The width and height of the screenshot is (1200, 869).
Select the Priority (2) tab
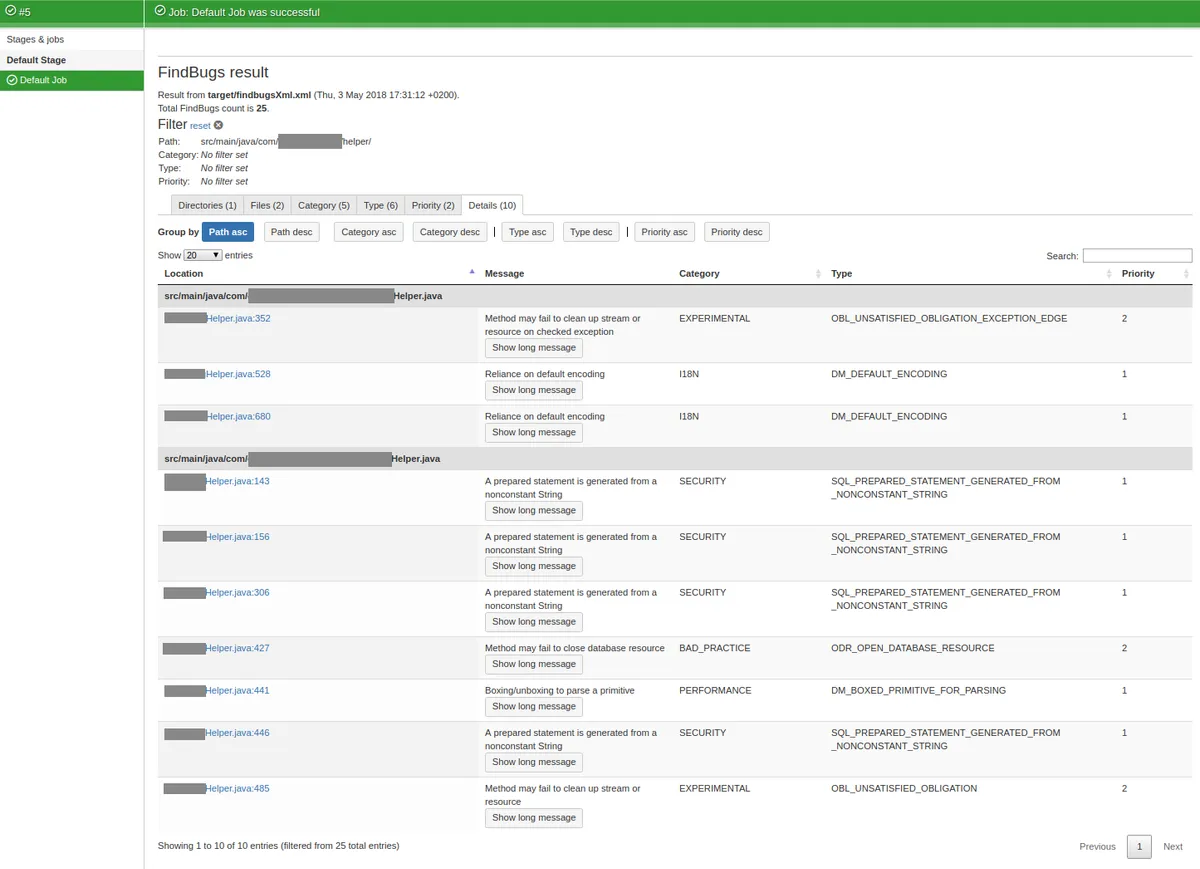tap(433, 205)
